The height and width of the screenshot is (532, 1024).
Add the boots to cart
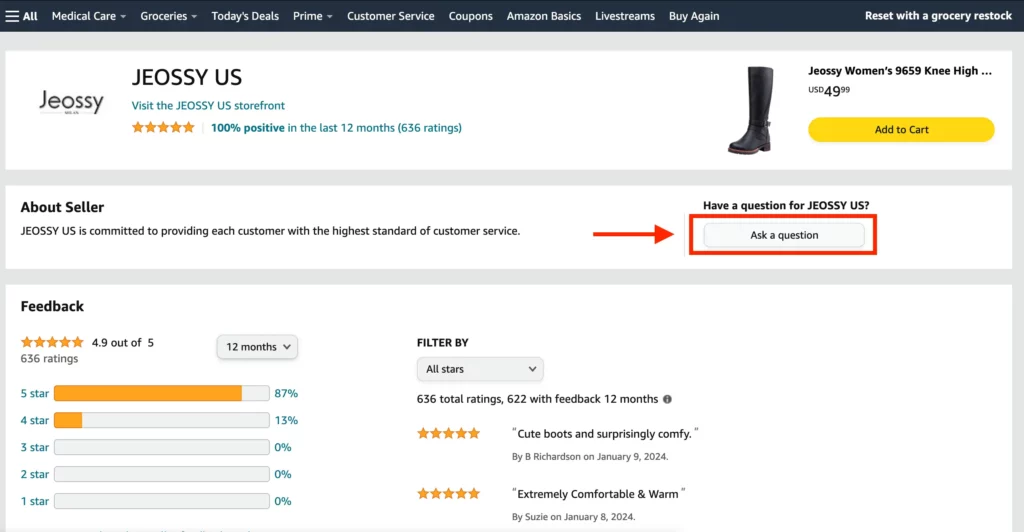(901, 129)
